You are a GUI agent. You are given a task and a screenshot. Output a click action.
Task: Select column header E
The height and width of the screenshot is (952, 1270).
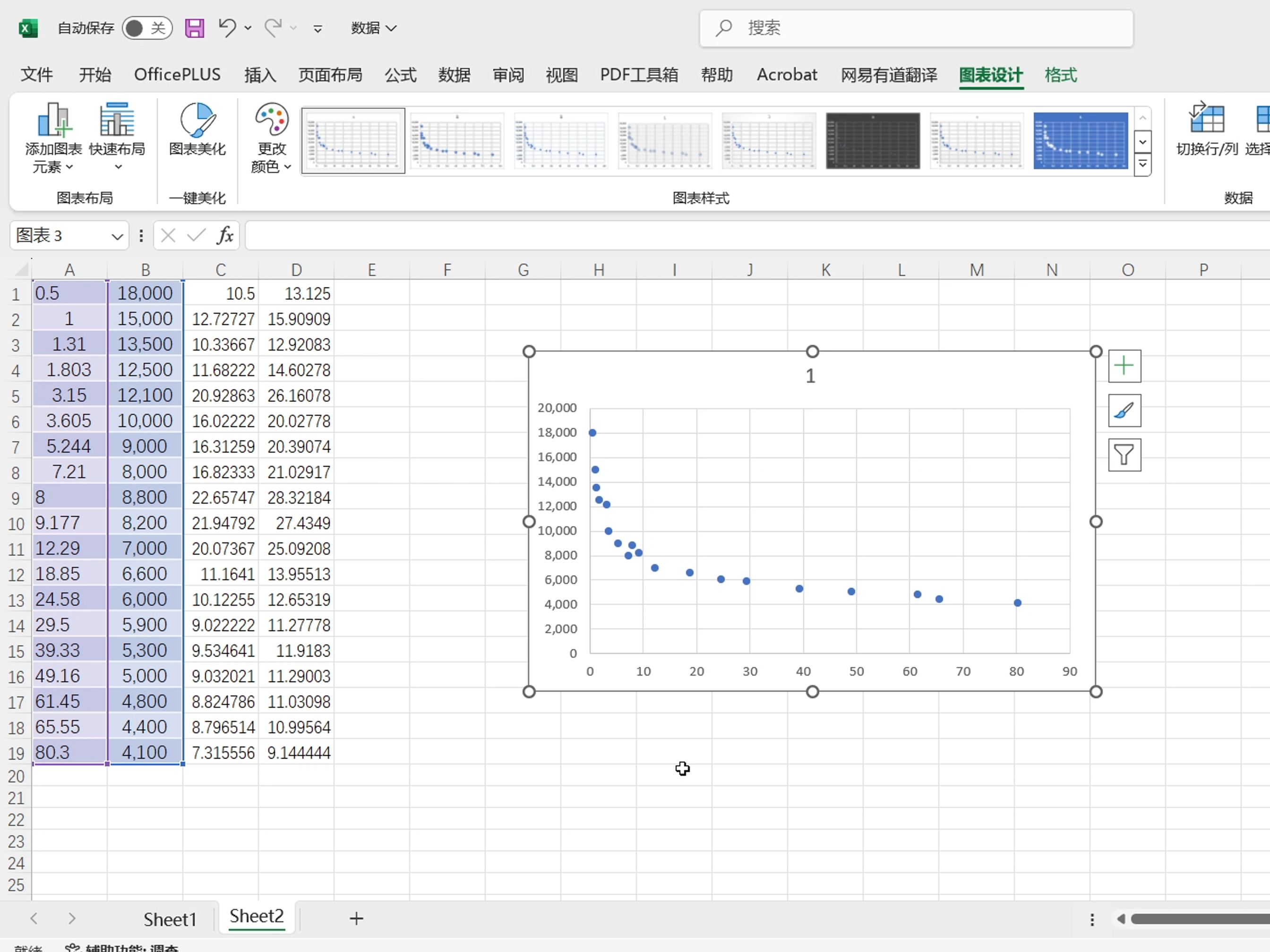[x=372, y=270]
